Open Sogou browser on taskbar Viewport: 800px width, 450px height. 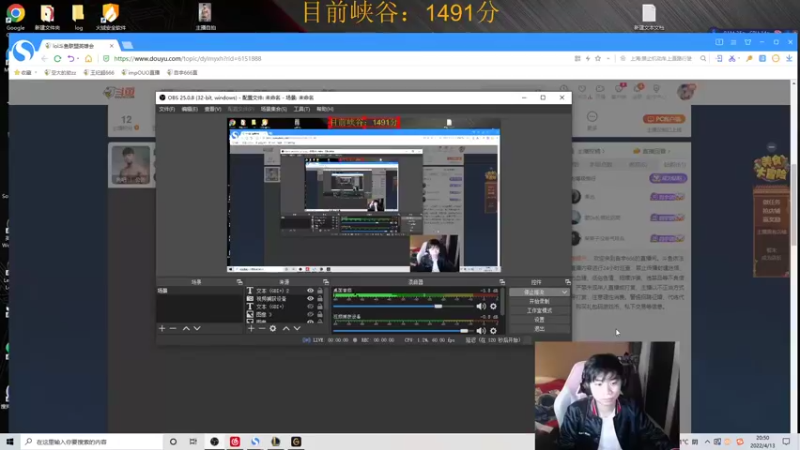coord(255,442)
